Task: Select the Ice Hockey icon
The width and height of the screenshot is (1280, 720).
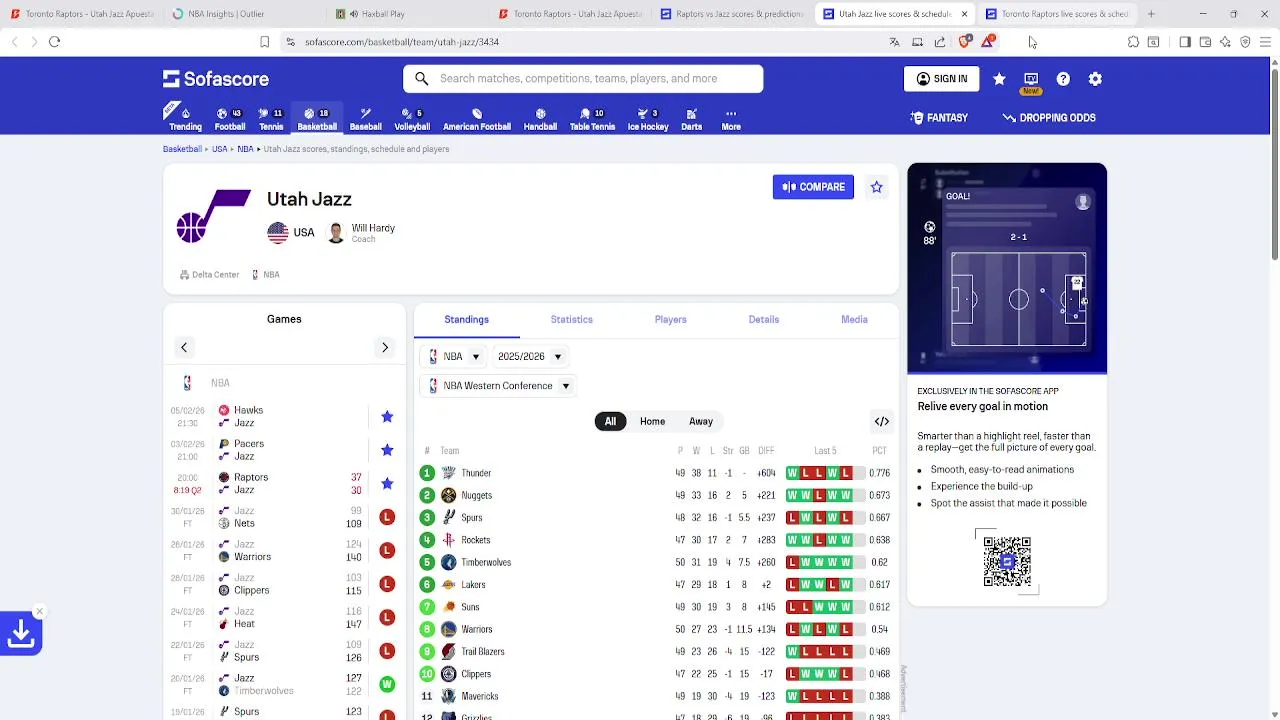Action: (647, 118)
